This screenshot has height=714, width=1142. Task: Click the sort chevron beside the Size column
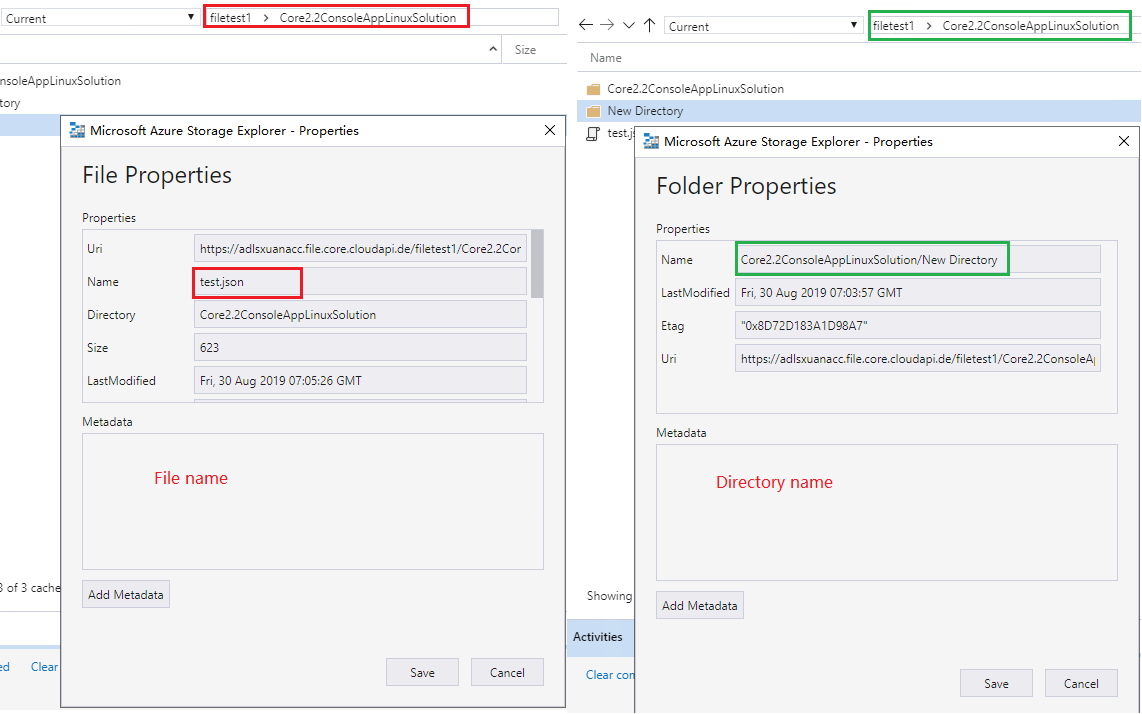click(x=491, y=48)
